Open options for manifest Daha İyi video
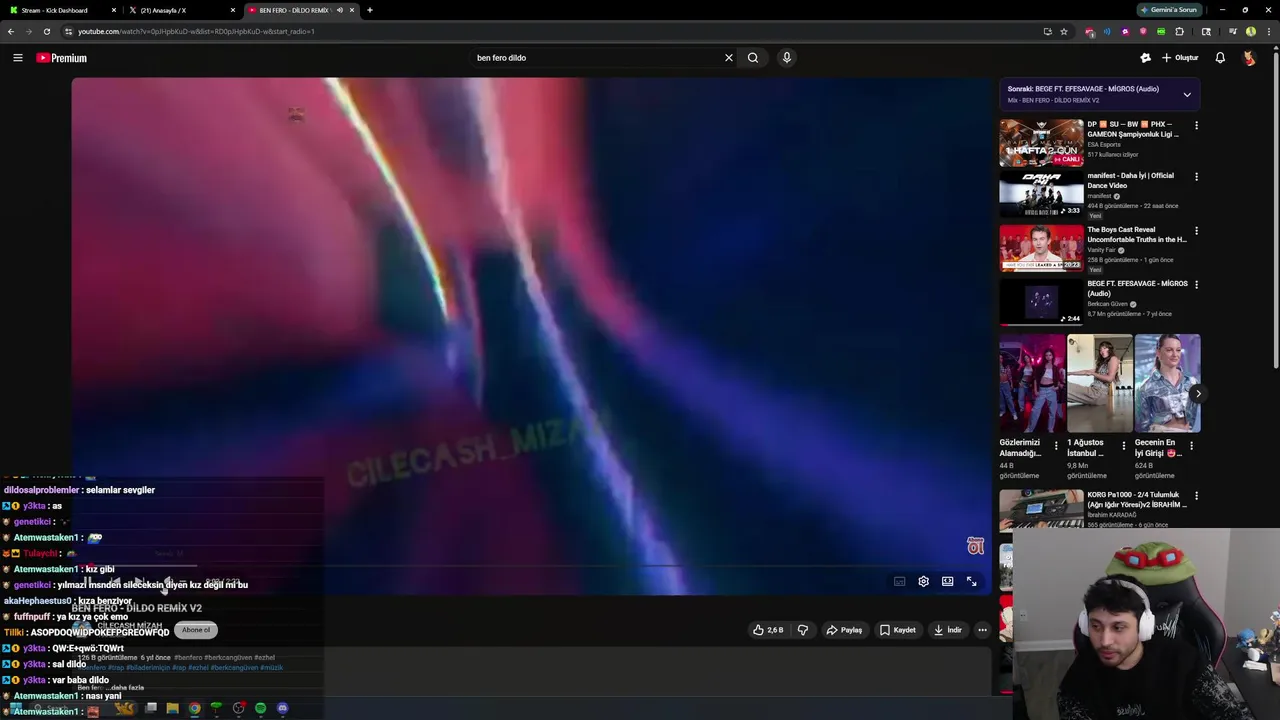 (1196, 177)
